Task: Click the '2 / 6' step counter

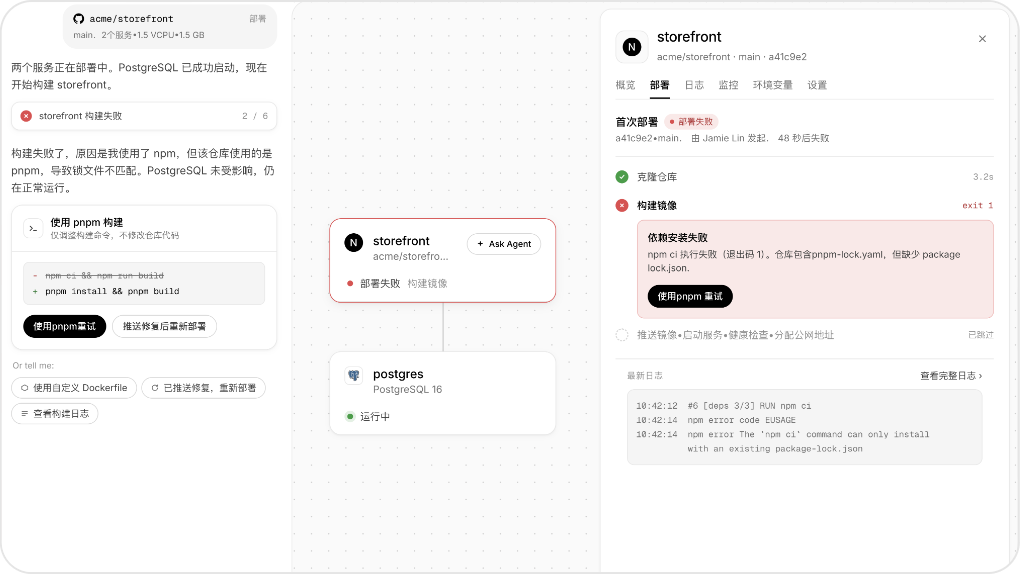Action: [255, 116]
